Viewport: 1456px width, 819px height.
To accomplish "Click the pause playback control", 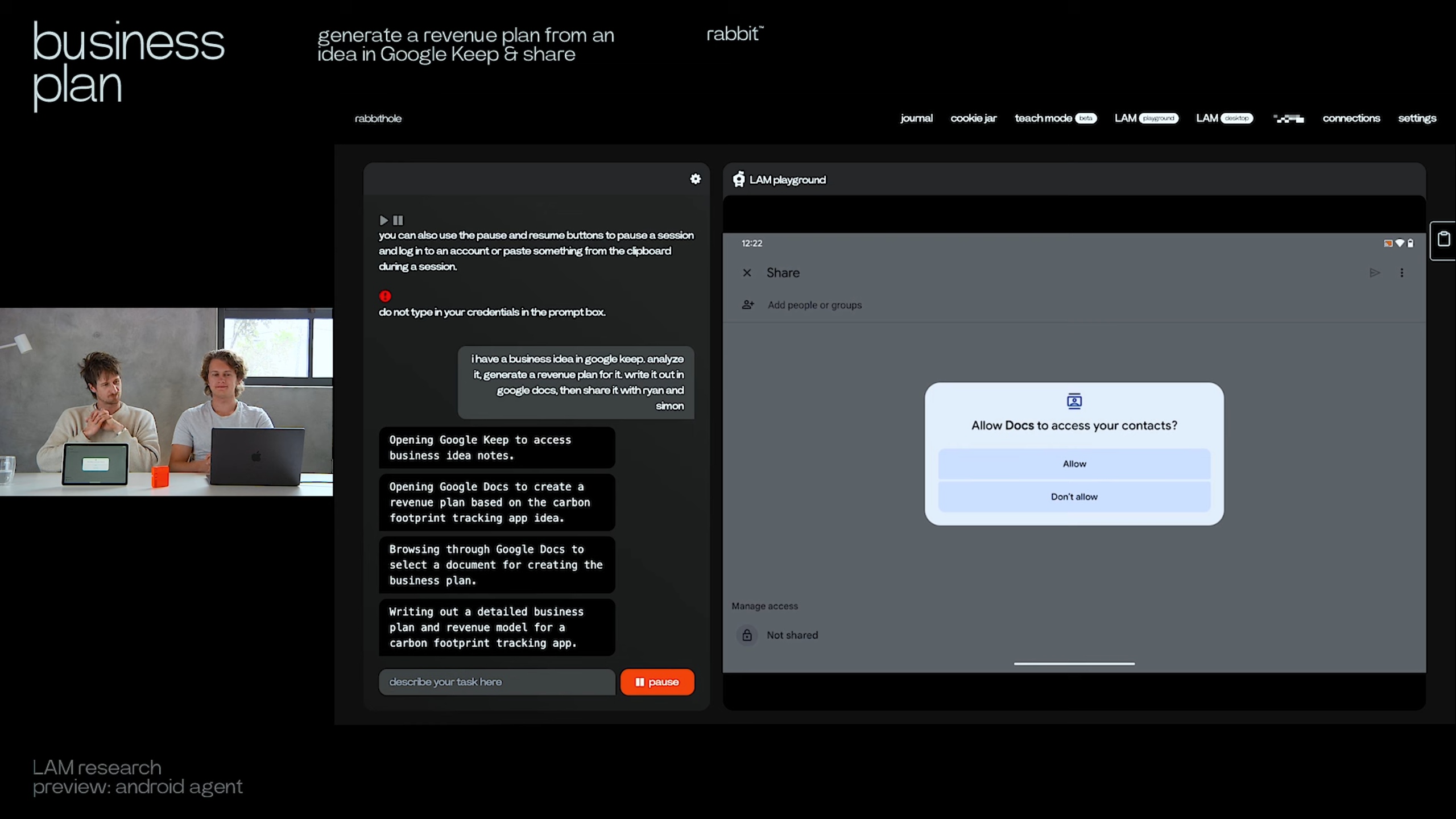I will click(397, 220).
